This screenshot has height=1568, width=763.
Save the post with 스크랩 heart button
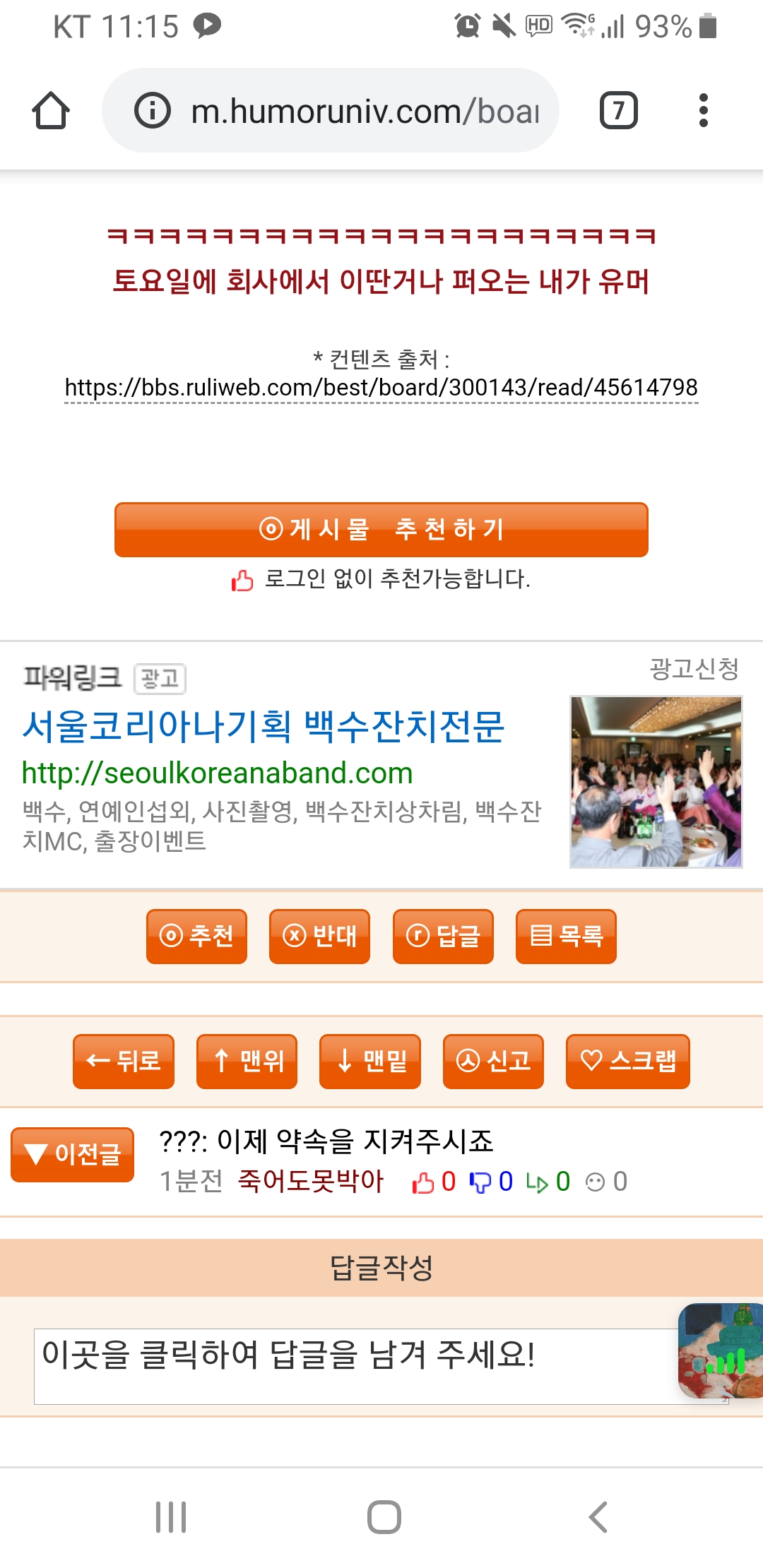[x=628, y=1062]
